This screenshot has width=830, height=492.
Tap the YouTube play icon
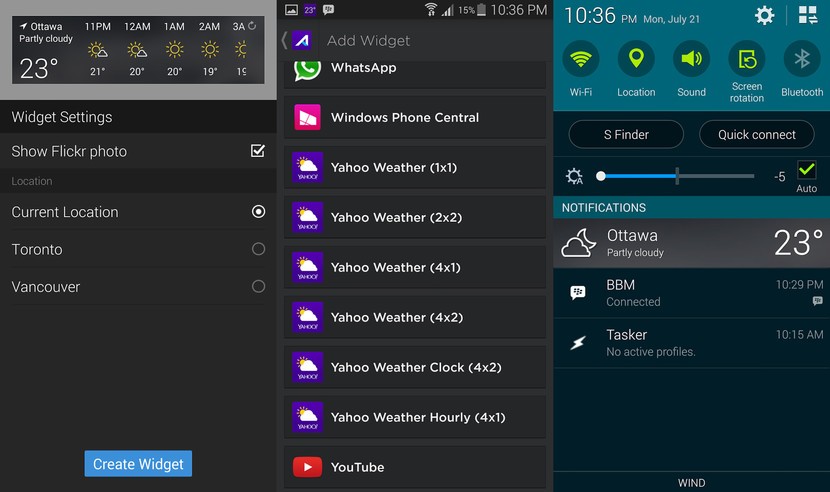click(x=308, y=467)
